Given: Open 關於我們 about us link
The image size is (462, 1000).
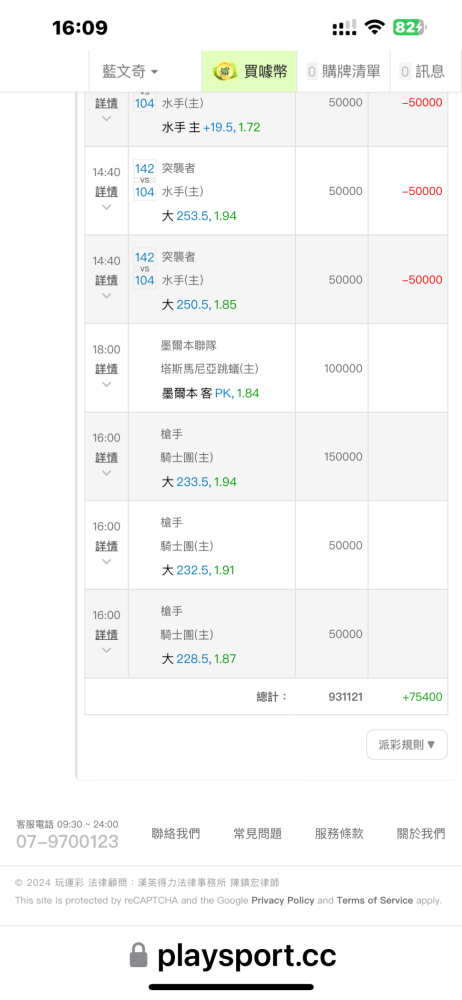Looking at the screenshot, I should (x=421, y=834).
